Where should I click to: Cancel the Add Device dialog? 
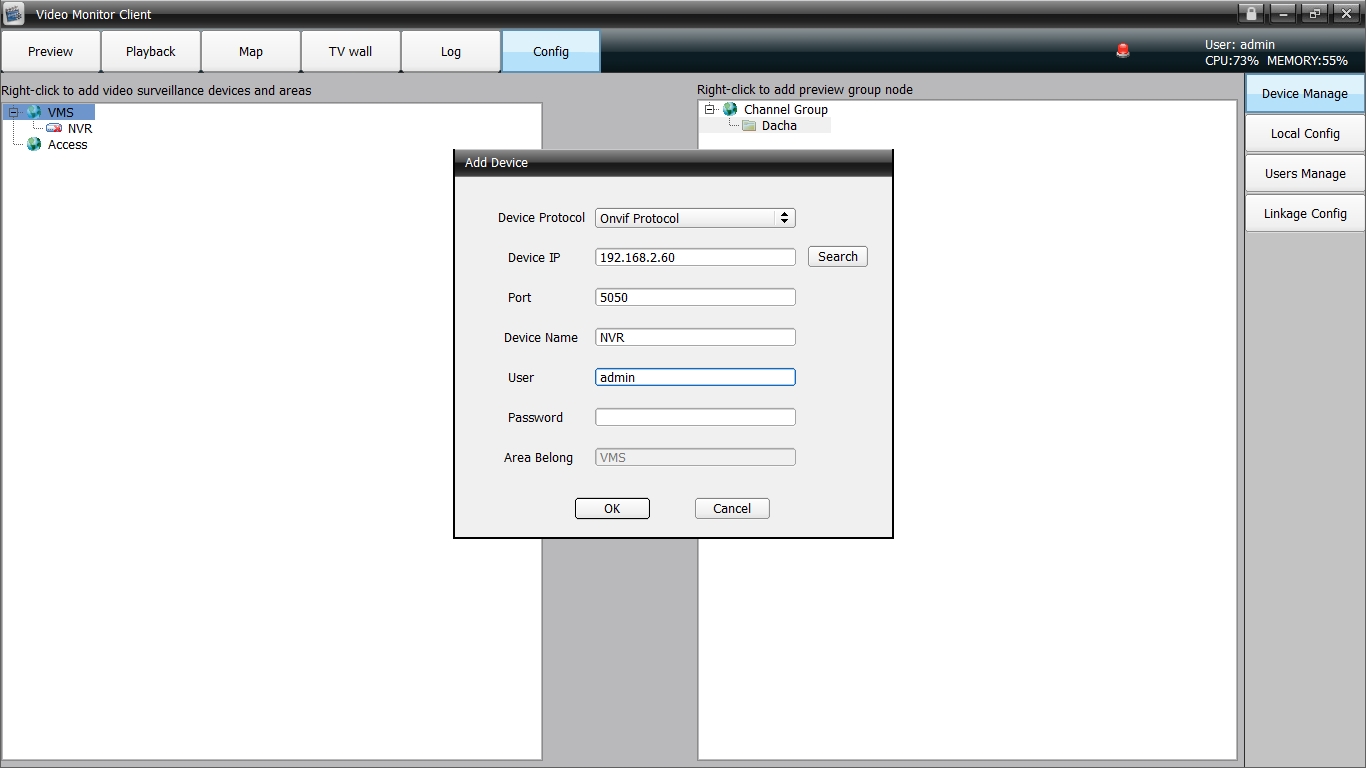[732, 508]
